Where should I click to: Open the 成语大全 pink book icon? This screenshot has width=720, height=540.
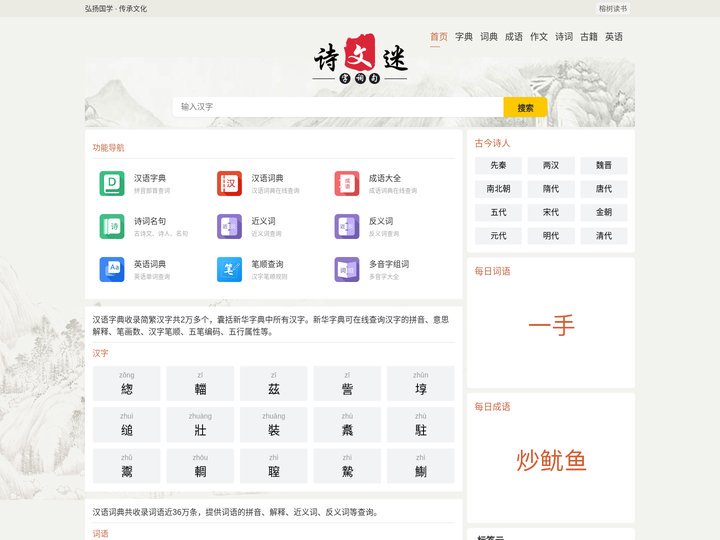point(347,183)
